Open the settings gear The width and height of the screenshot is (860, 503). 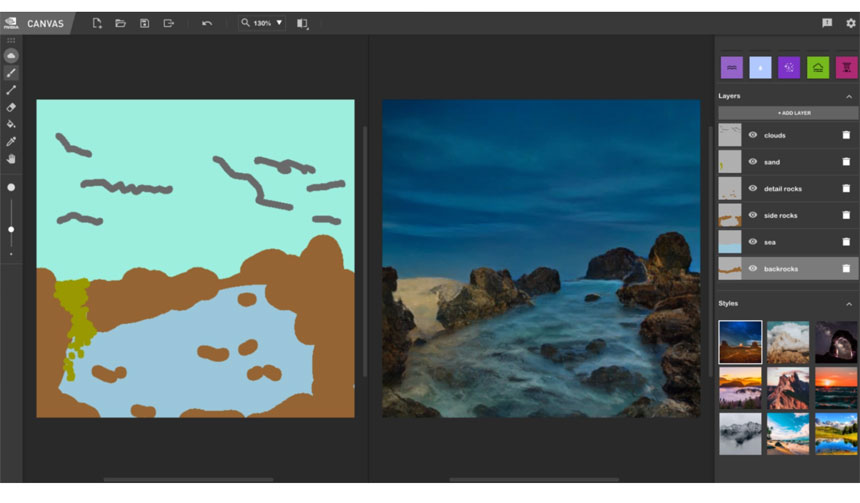pyautogui.click(x=850, y=23)
